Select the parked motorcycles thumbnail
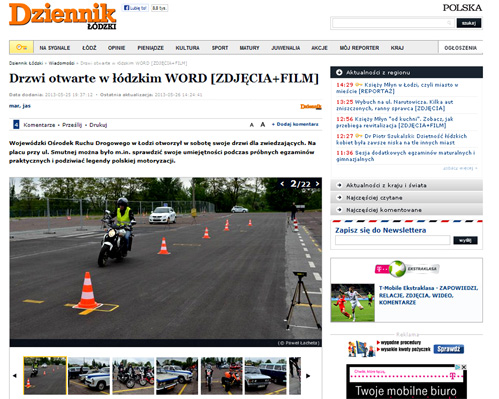This screenshot has width=499, height=399. tap(133, 376)
